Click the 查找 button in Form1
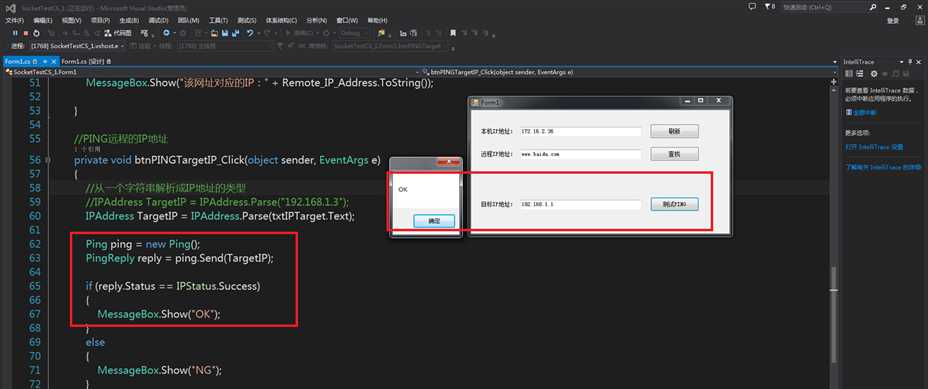928x389 pixels. tap(674, 154)
